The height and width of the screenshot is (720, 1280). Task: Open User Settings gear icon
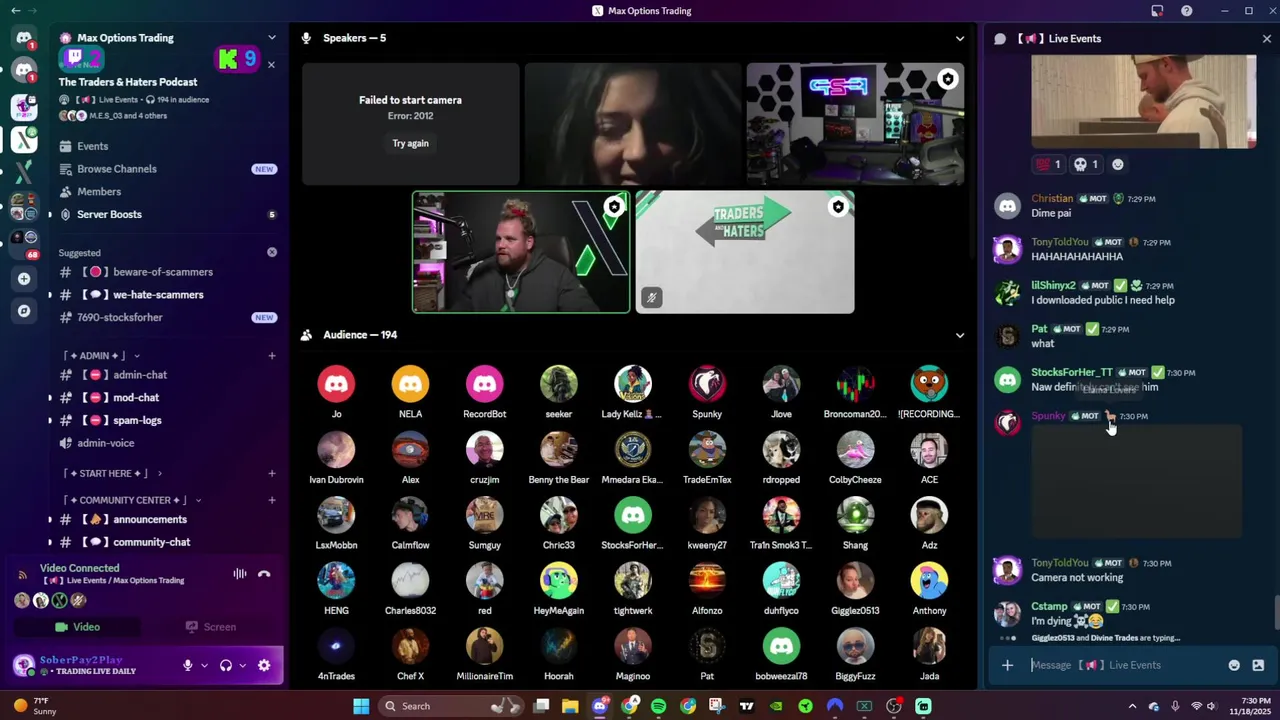pyautogui.click(x=264, y=666)
